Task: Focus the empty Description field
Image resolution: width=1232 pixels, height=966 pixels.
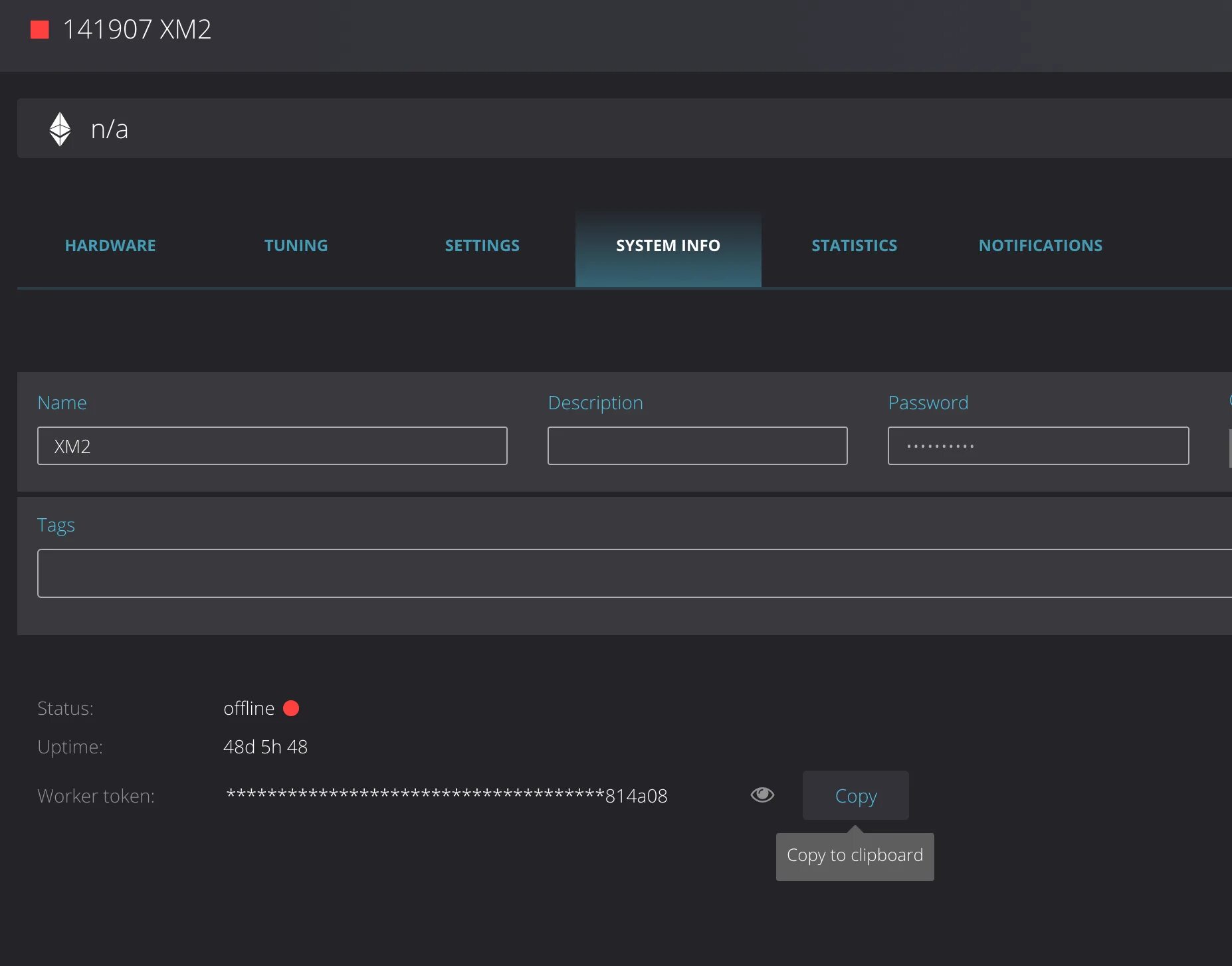Action: coord(698,446)
